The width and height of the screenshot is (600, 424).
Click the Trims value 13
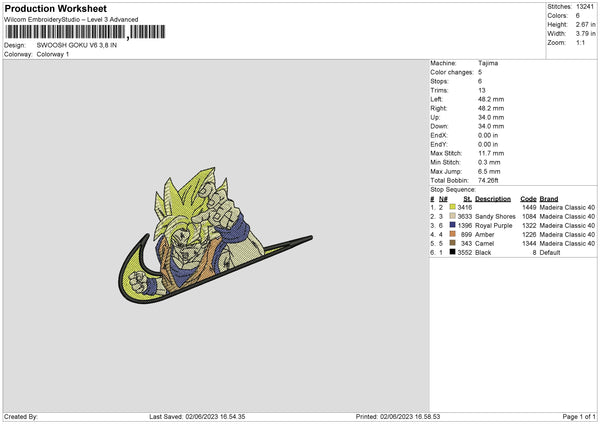tap(481, 90)
